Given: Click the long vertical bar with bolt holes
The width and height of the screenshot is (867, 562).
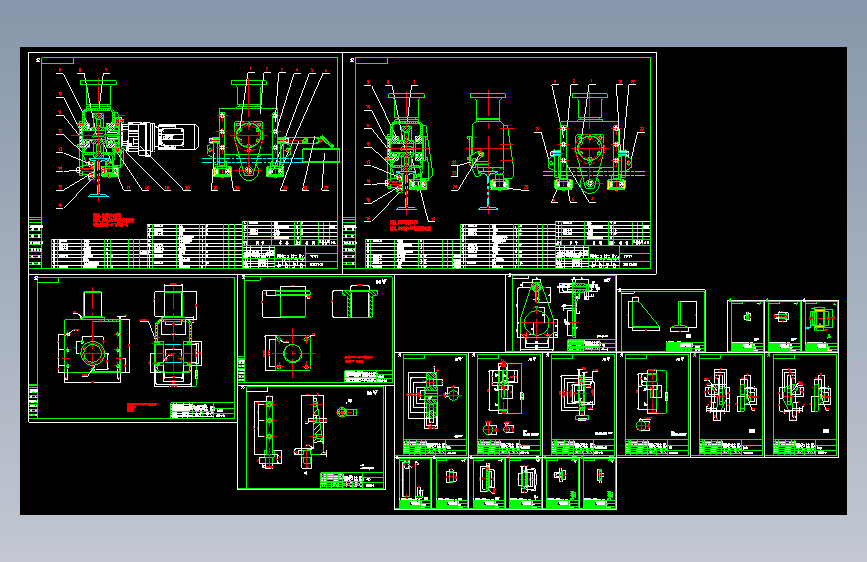Looking at the screenshot, I should (268, 432).
